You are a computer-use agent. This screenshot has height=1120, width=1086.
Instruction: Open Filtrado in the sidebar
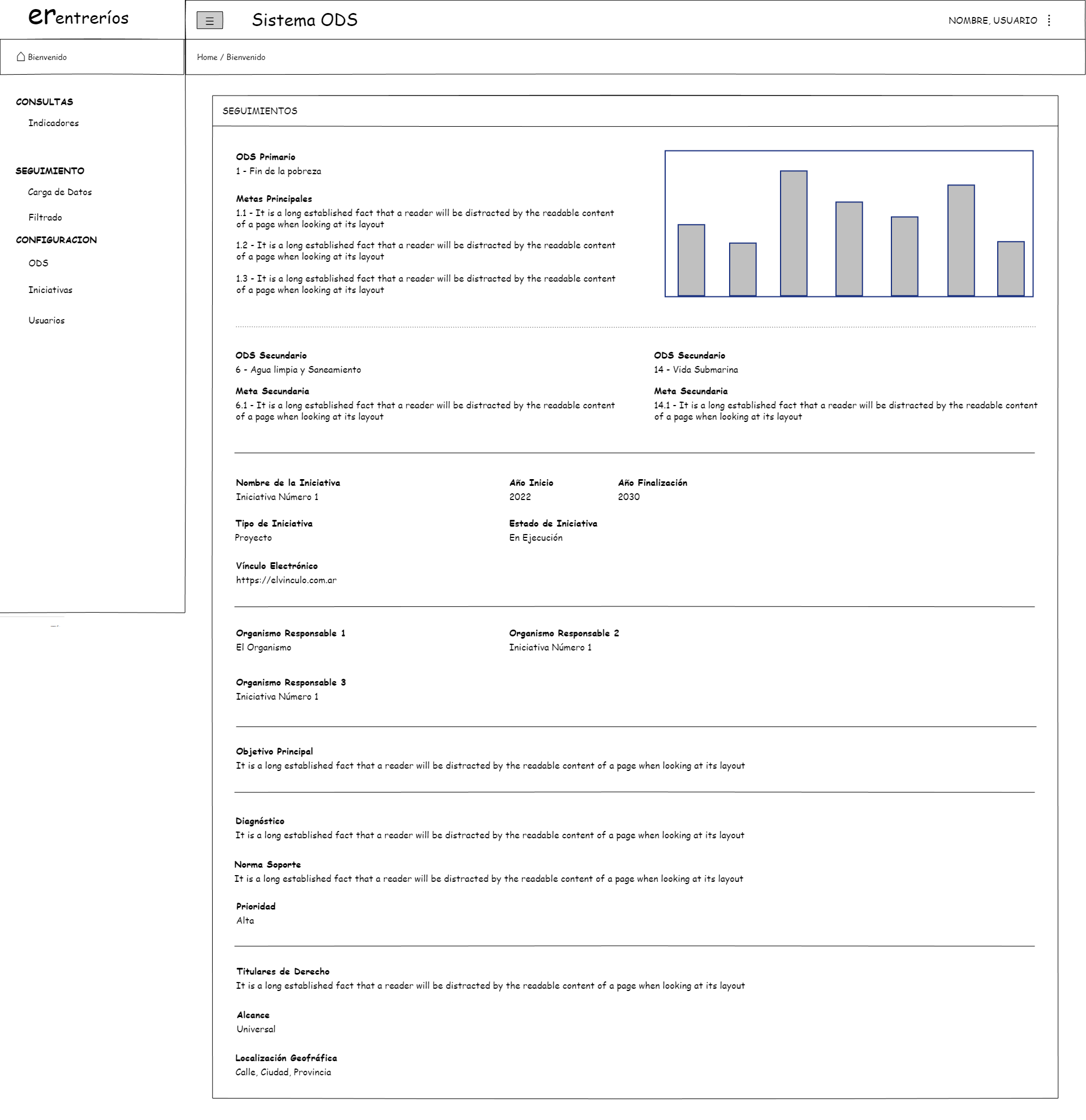point(45,217)
